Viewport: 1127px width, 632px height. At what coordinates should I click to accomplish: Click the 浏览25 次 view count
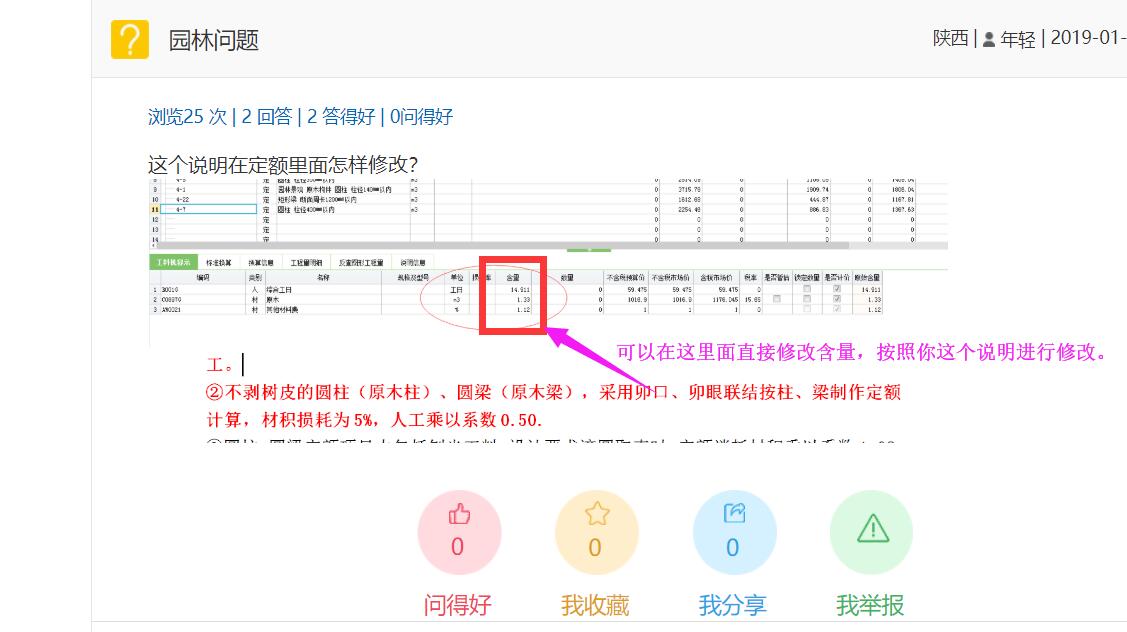coord(187,116)
